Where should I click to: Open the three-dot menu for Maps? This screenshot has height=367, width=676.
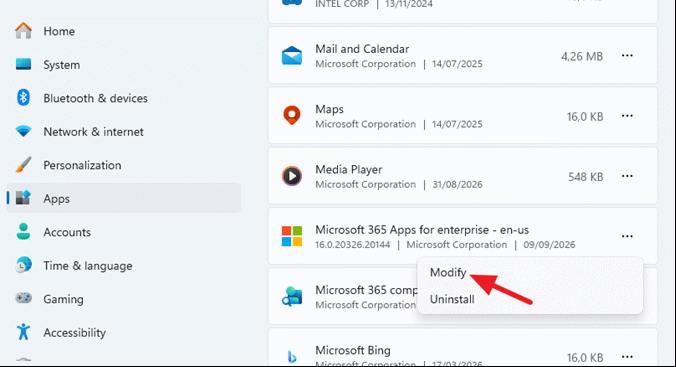click(x=627, y=116)
